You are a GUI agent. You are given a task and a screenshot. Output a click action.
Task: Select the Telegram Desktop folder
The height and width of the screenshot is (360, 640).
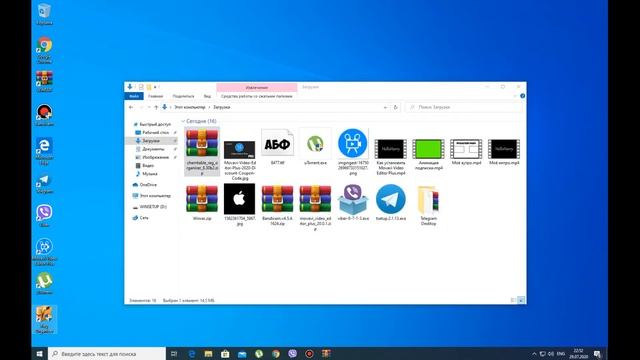click(428, 205)
